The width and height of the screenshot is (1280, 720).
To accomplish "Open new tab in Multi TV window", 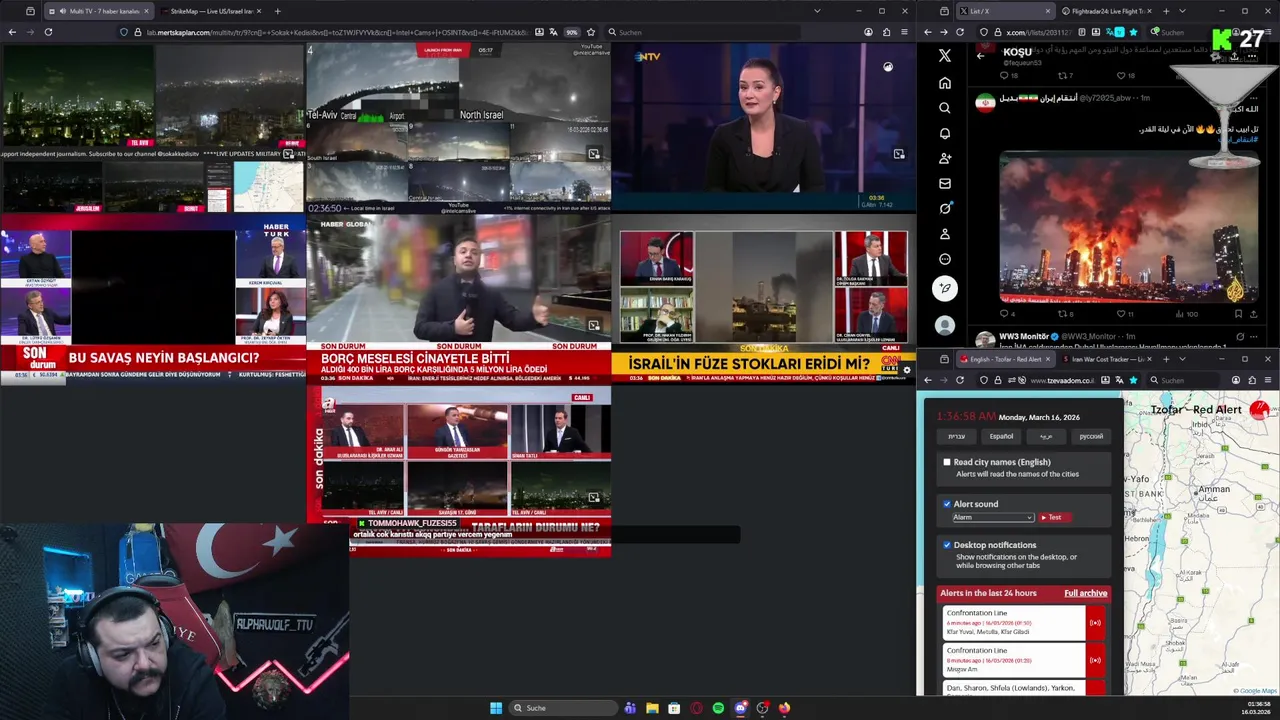I will [277, 11].
